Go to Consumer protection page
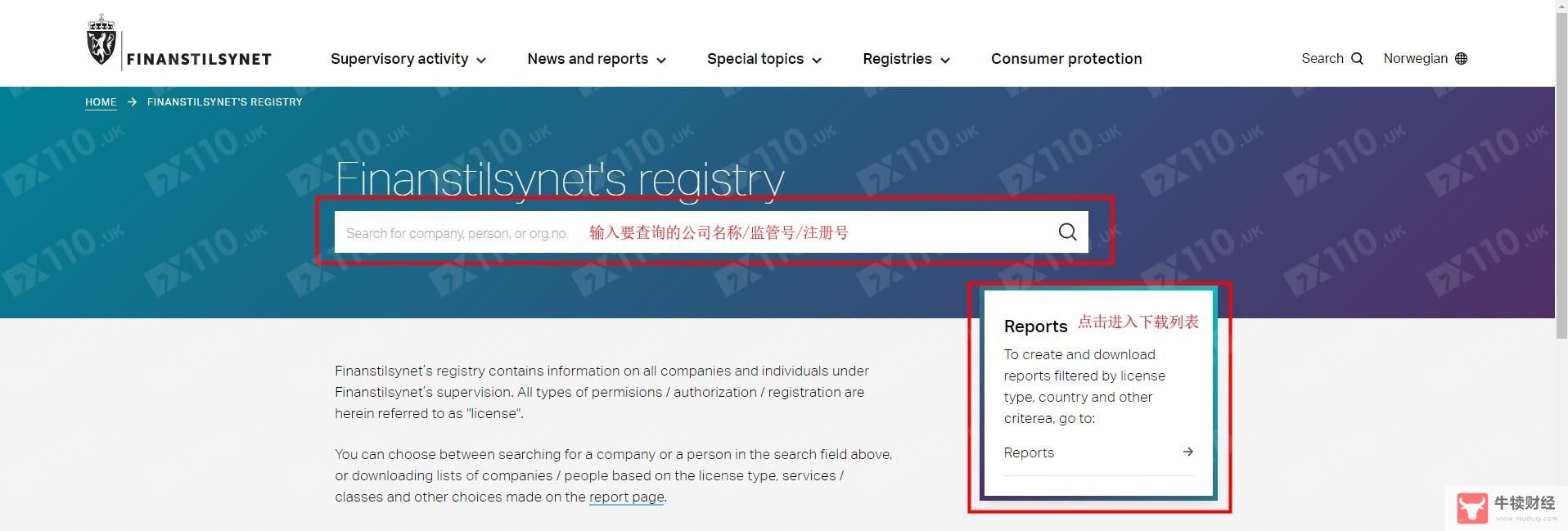The height and width of the screenshot is (531, 1568). [x=1066, y=59]
